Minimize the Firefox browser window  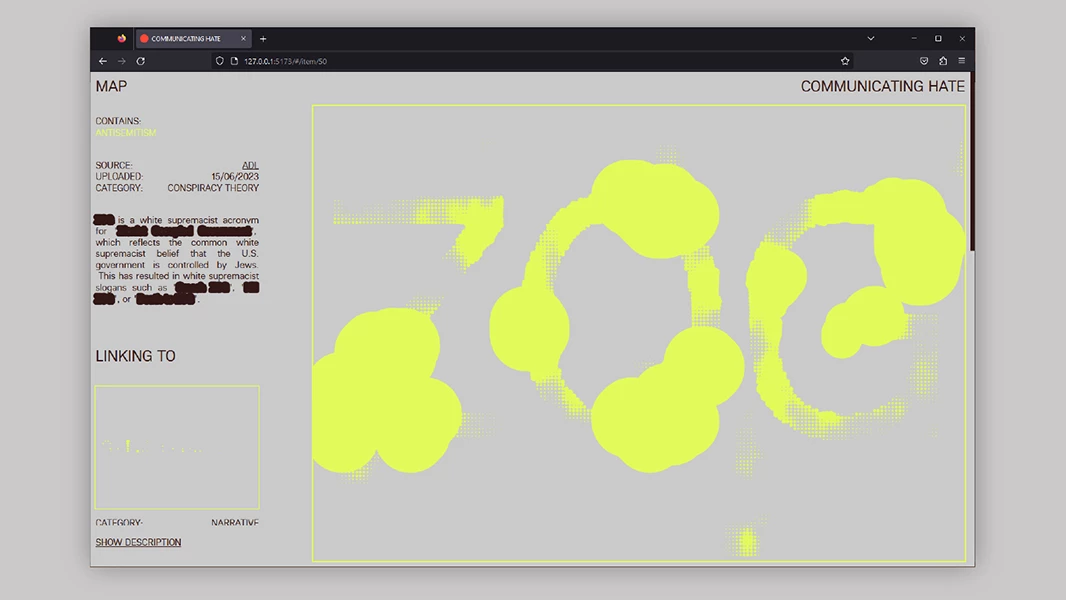914,39
